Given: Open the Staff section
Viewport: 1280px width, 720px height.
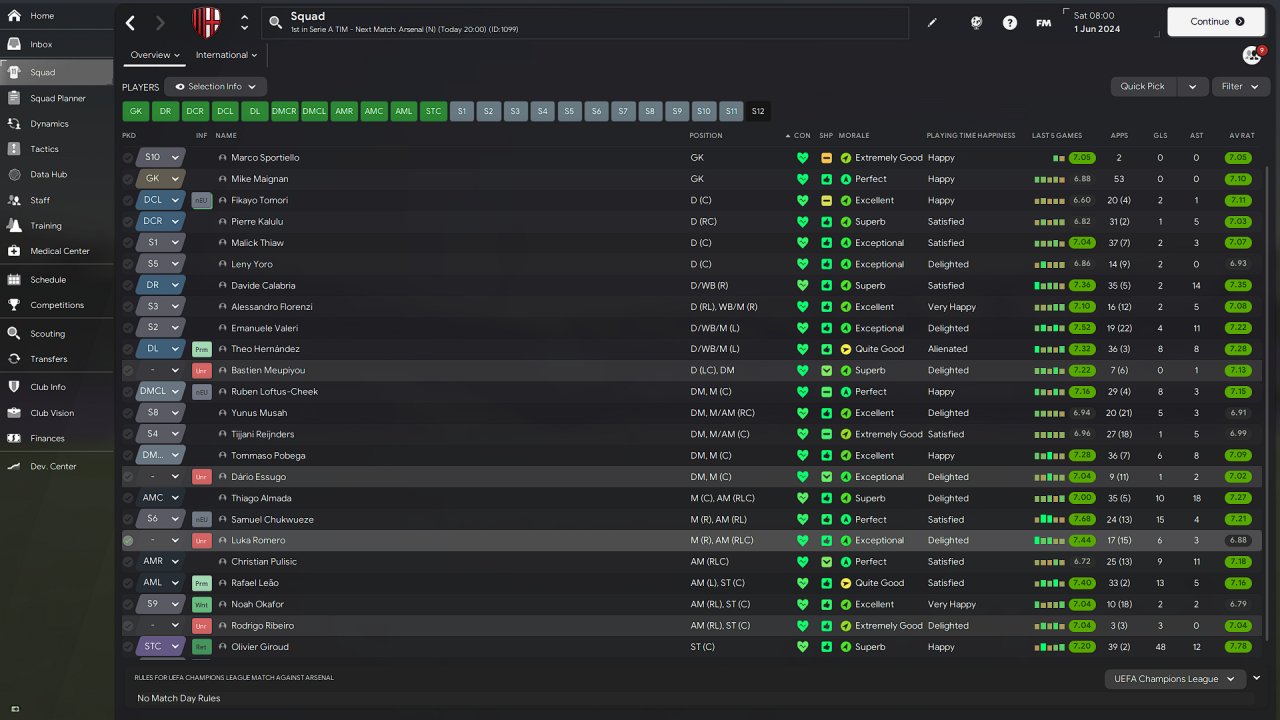Looking at the screenshot, I should (x=56, y=200).
